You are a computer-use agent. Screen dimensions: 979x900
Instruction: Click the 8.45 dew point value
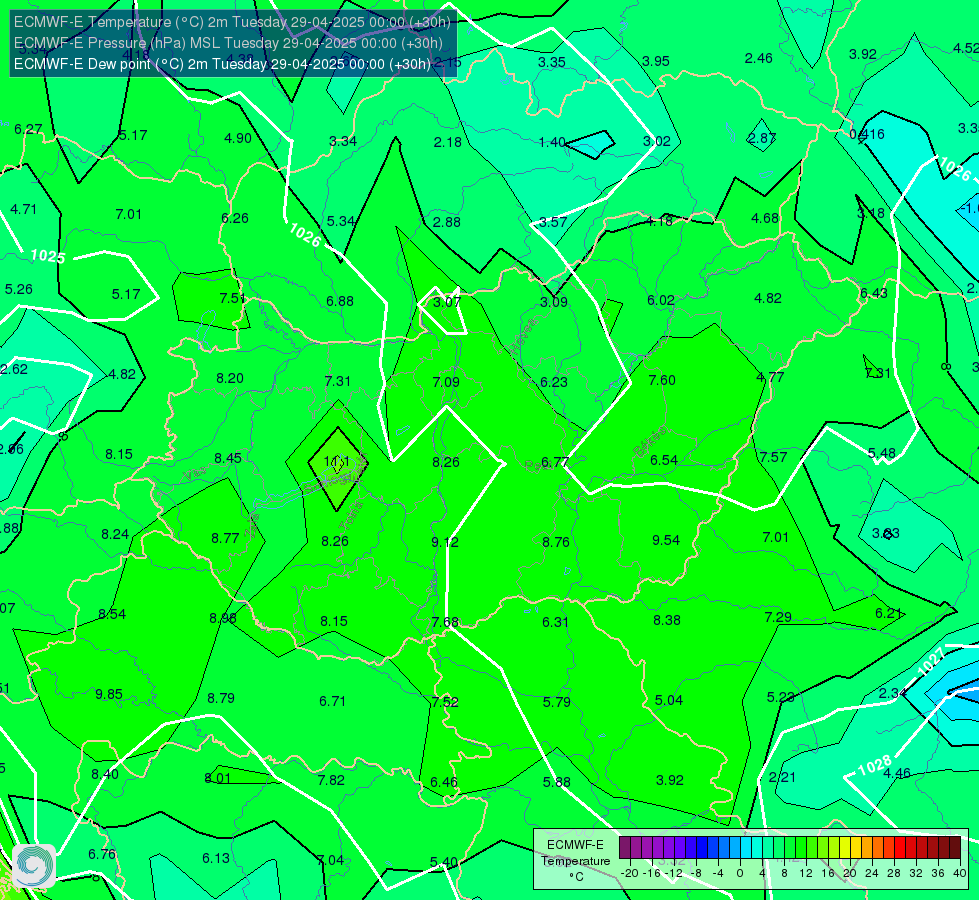228,458
